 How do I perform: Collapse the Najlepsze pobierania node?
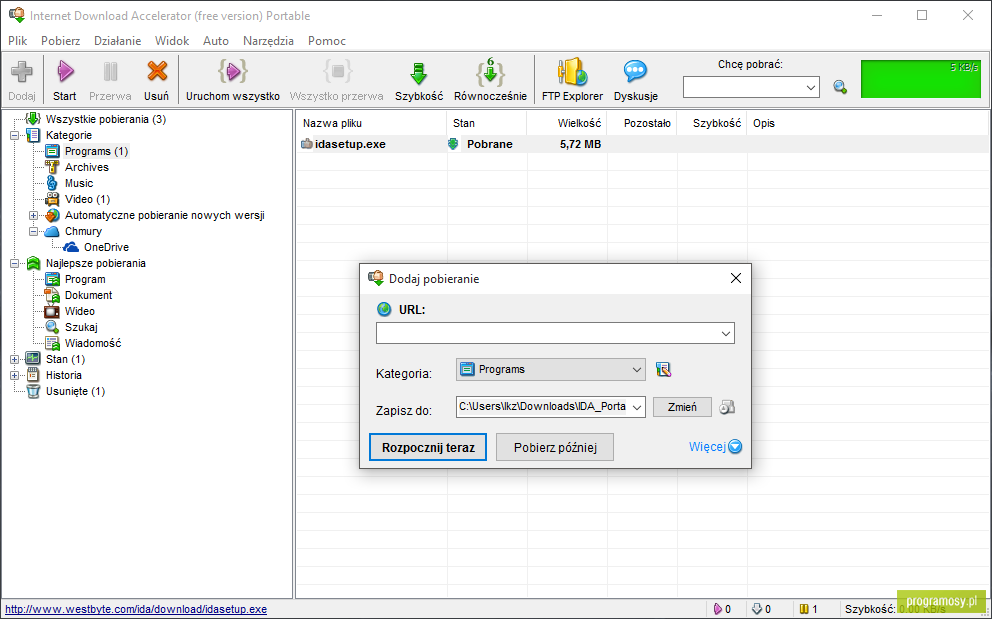15,263
